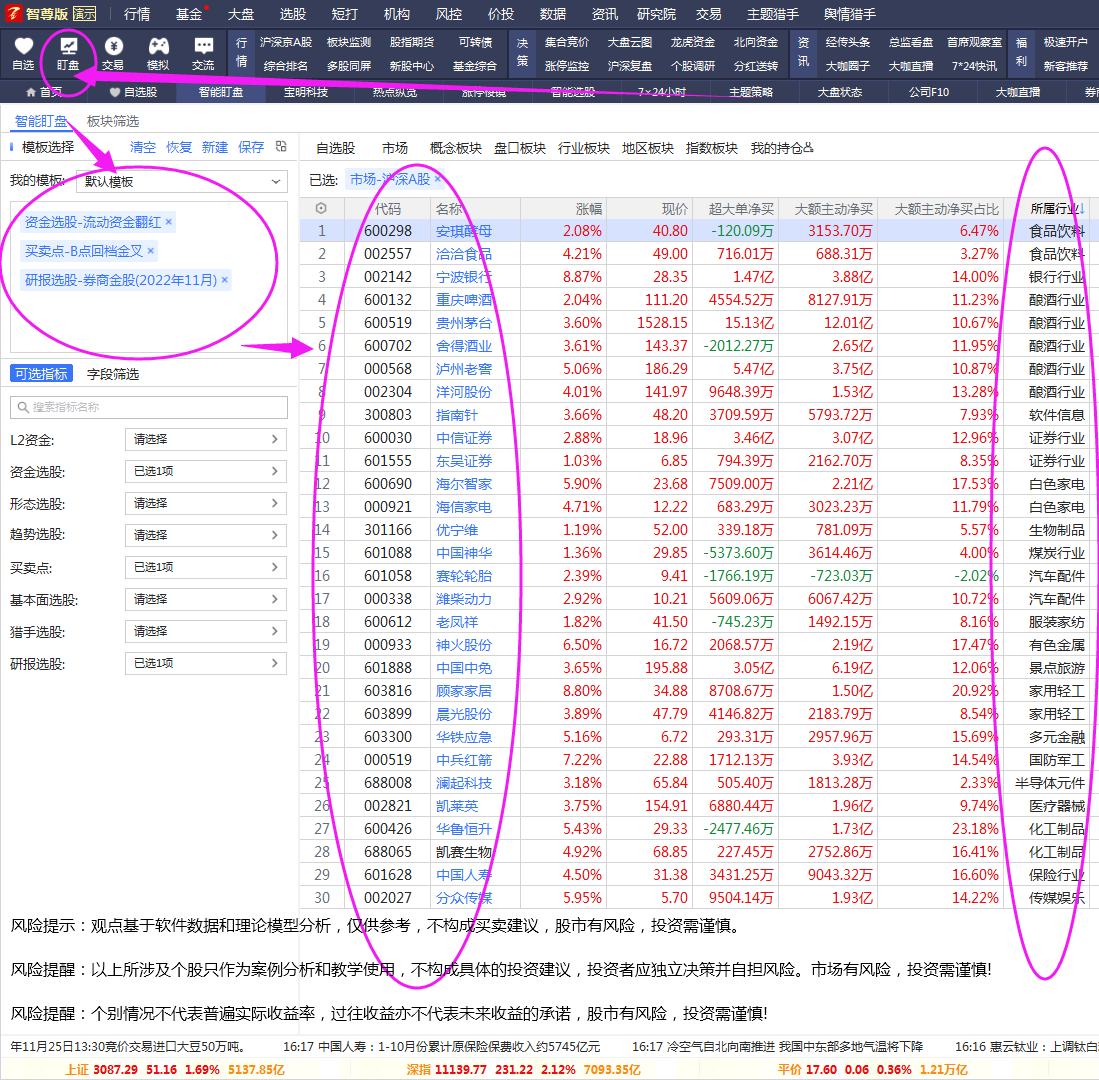Open 大盘状态 page tab
This screenshot has width=1099, height=1080.
click(840, 92)
